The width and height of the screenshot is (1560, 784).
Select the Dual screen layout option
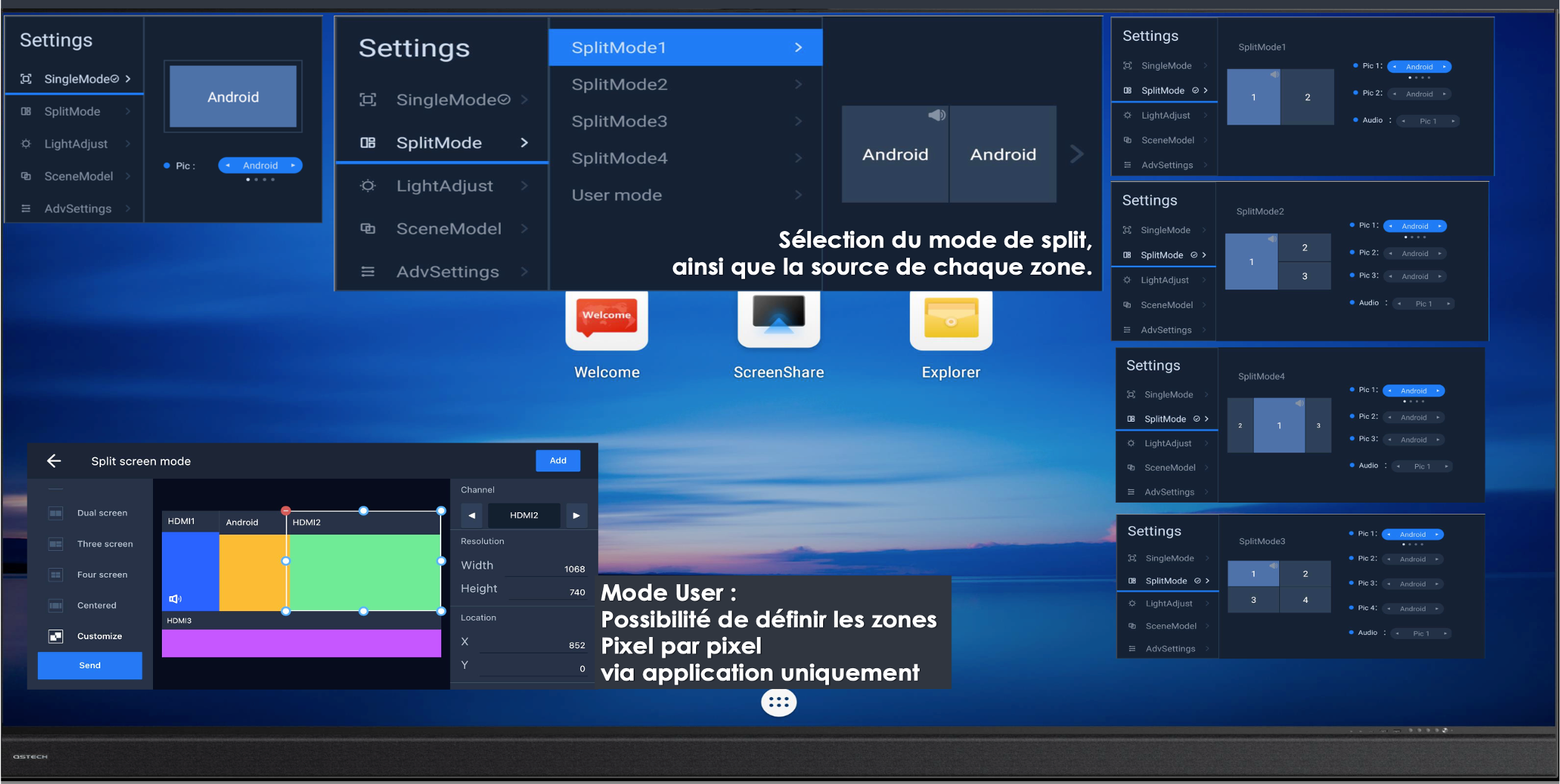point(102,513)
